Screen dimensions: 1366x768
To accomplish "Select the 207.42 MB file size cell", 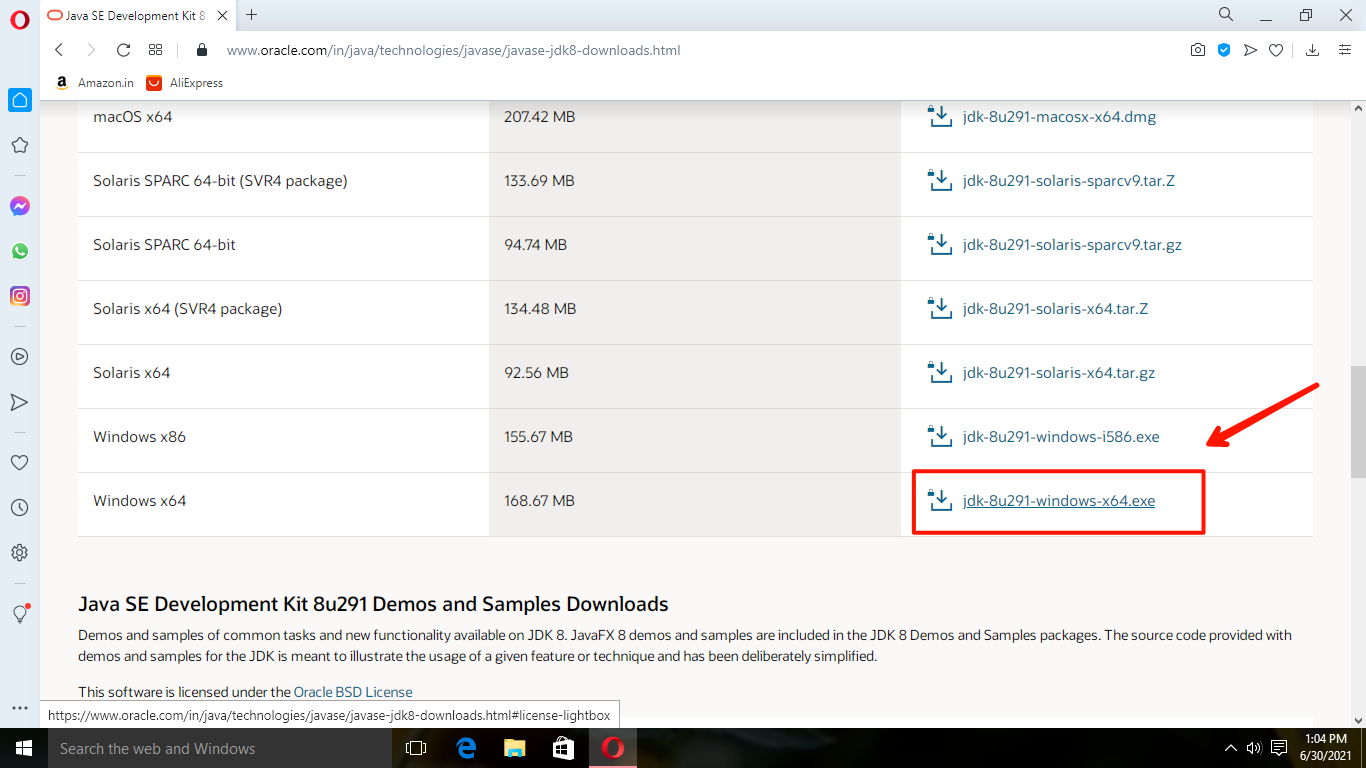I will click(540, 117).
